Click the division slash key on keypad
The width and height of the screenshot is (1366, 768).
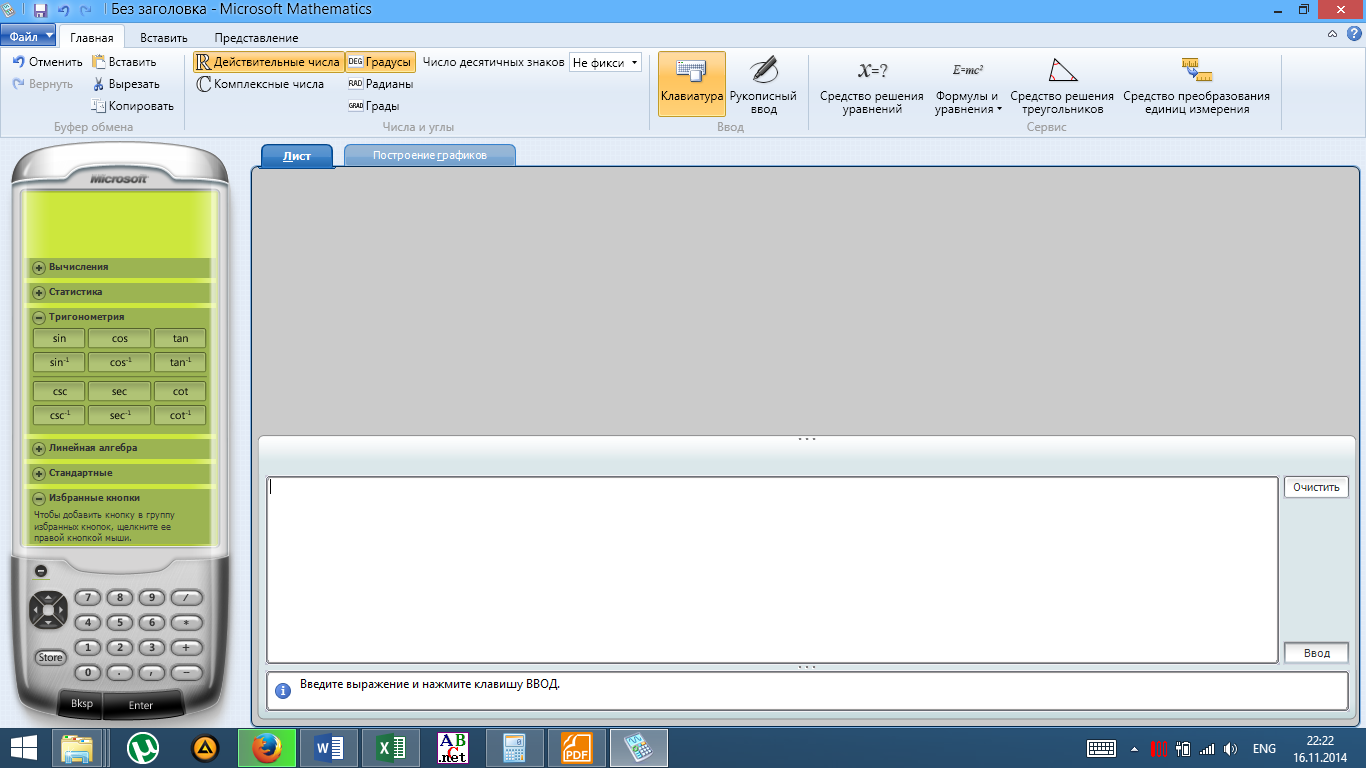click(186, 598)
